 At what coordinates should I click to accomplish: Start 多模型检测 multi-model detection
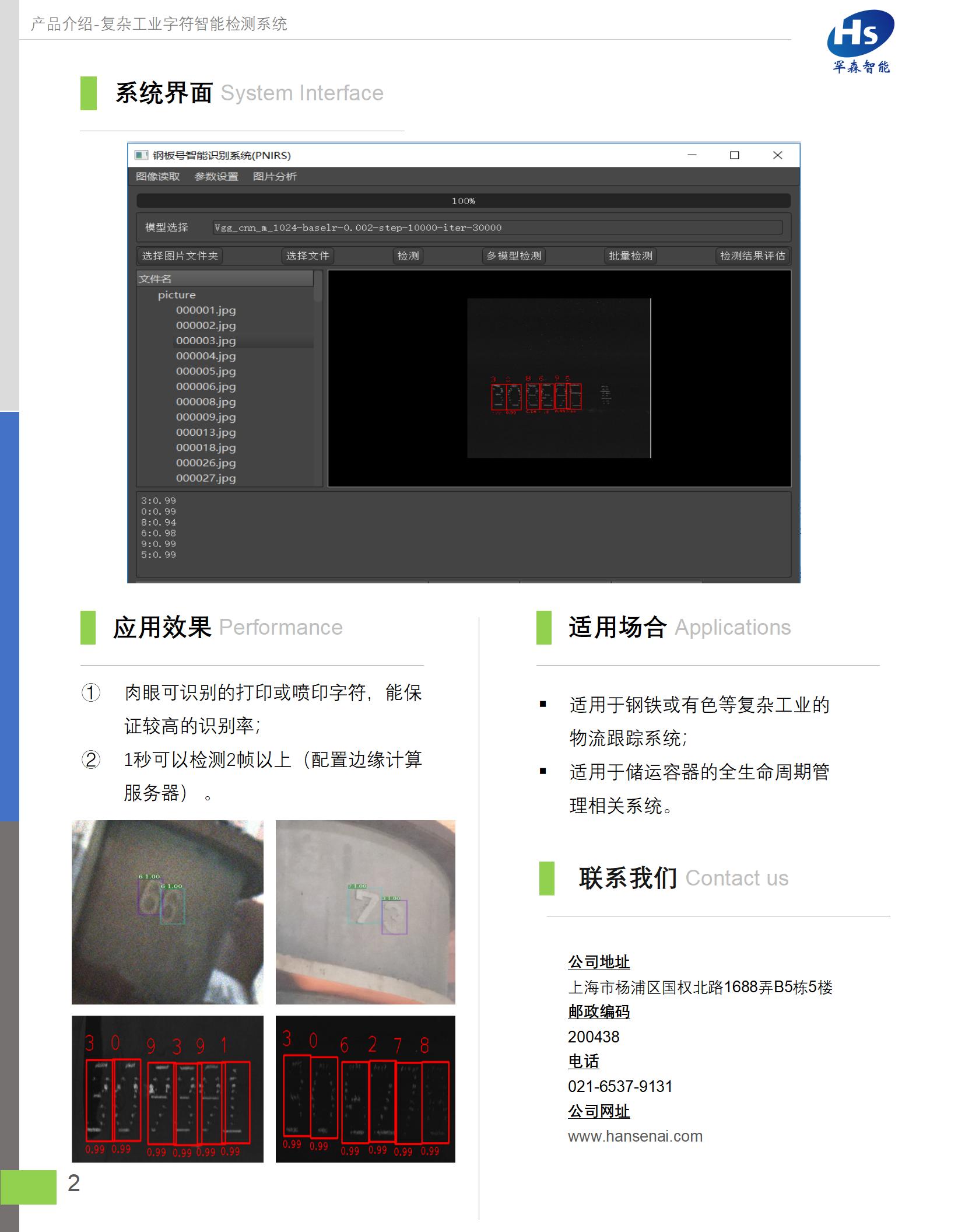[x=514, y=256]
